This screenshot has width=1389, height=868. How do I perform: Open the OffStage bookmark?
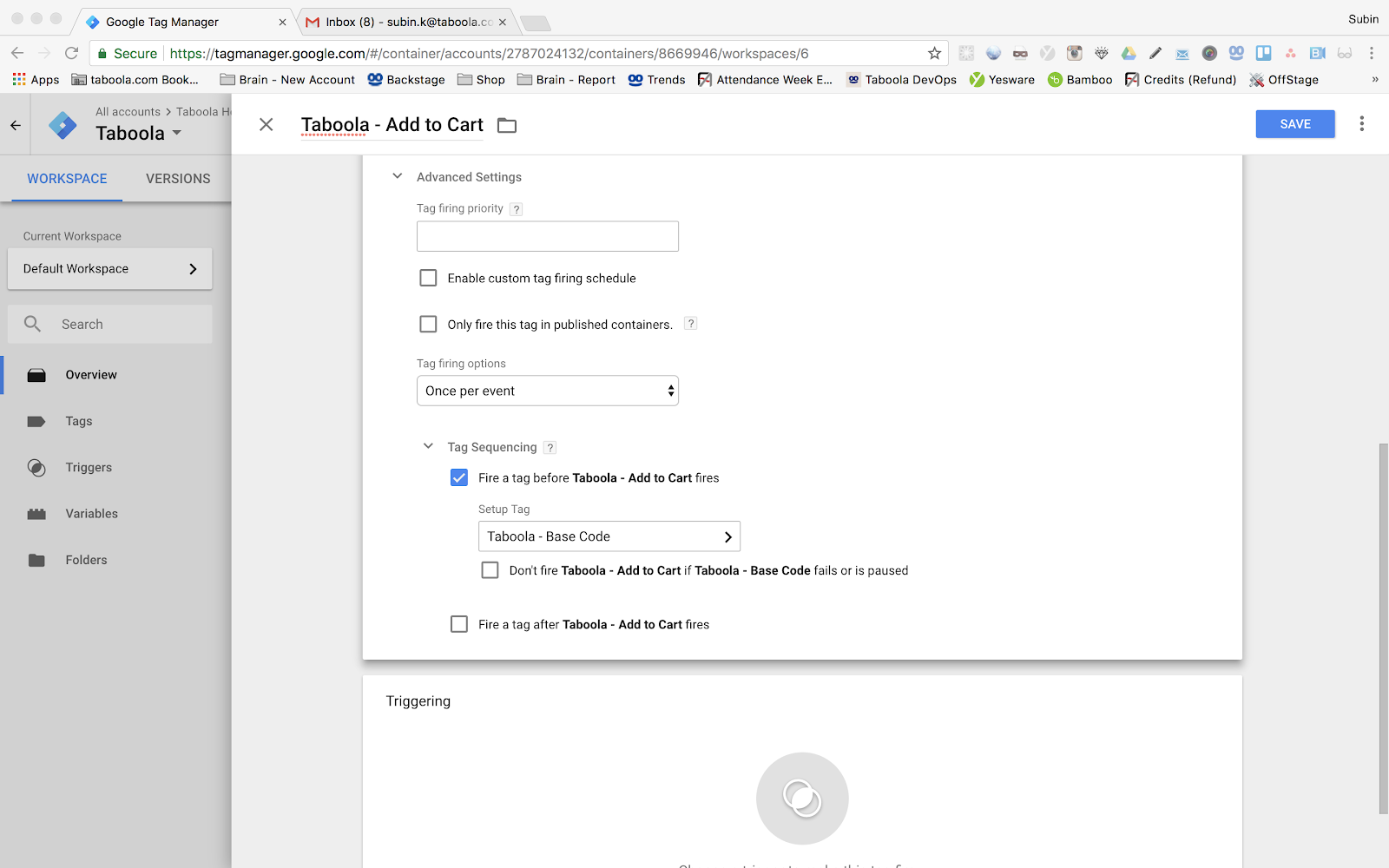pos(1283,79)
